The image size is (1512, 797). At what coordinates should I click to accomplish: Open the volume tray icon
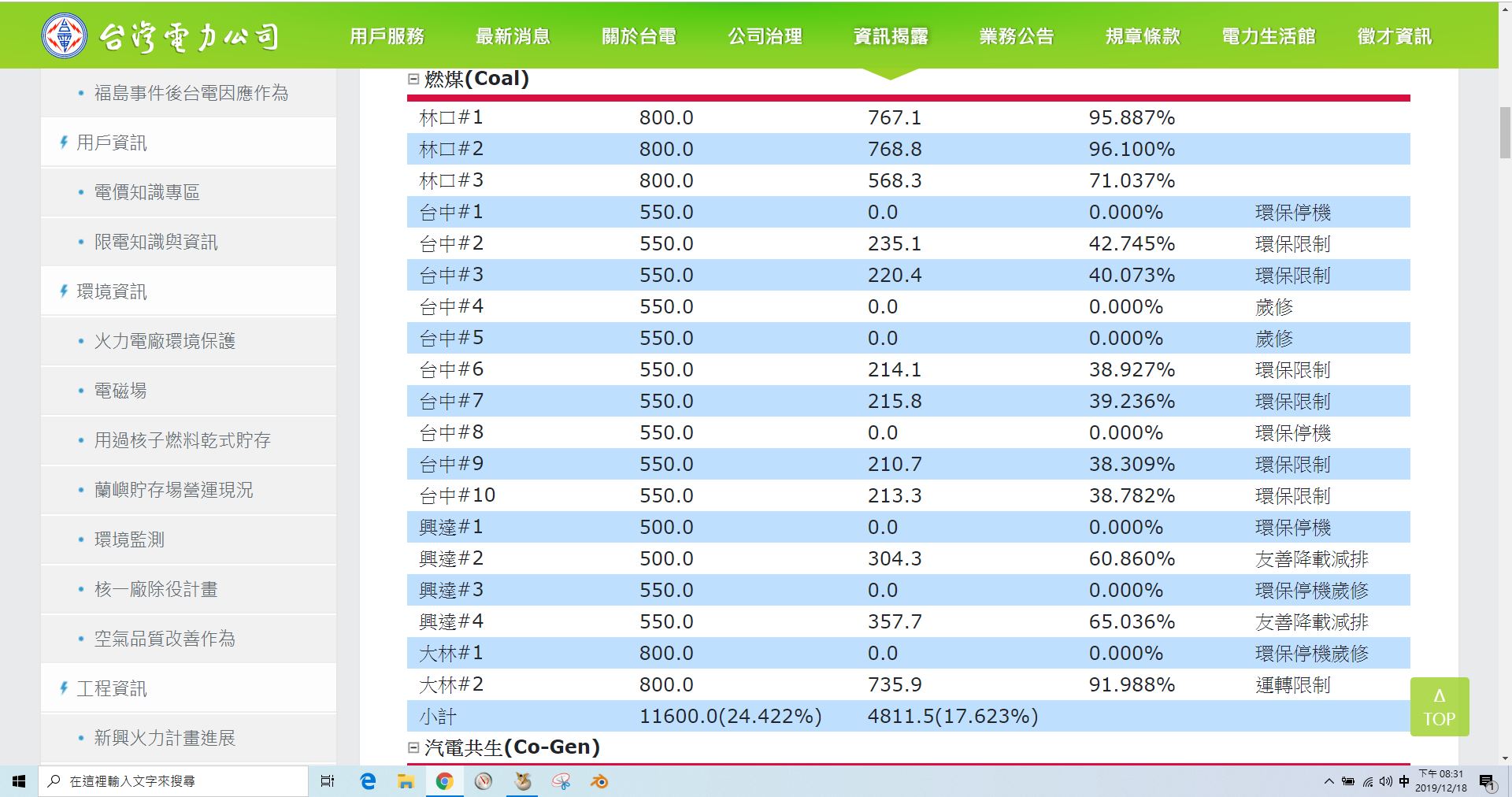click(1385, 781)
